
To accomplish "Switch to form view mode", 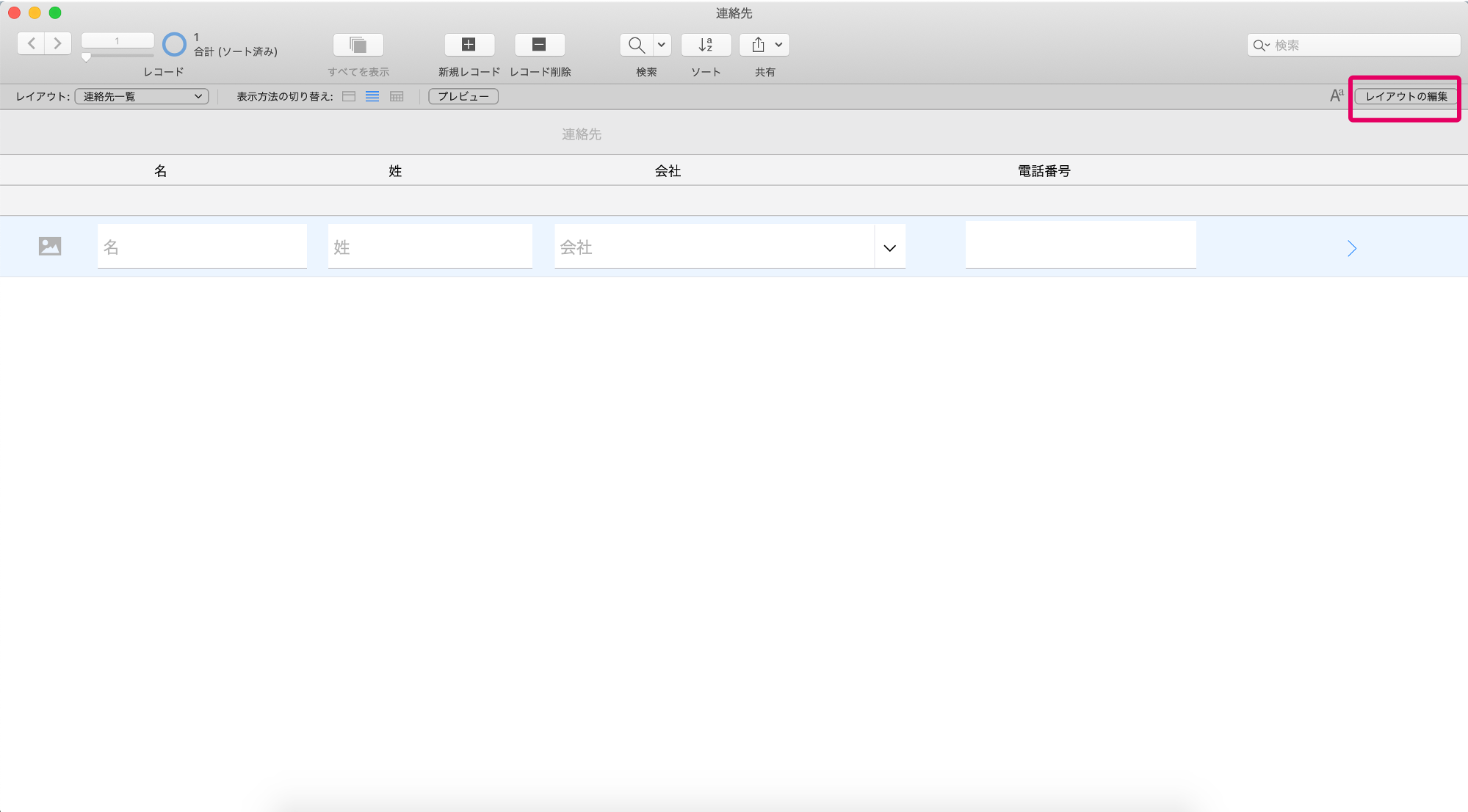I will click(x=349, y=96).
